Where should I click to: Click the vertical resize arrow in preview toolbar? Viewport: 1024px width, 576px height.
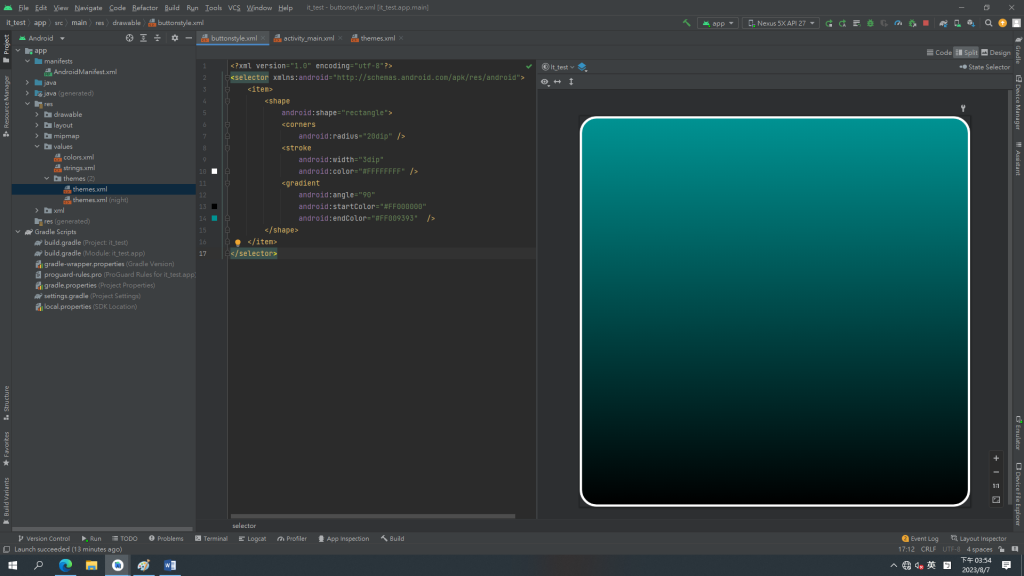(571, 82)
